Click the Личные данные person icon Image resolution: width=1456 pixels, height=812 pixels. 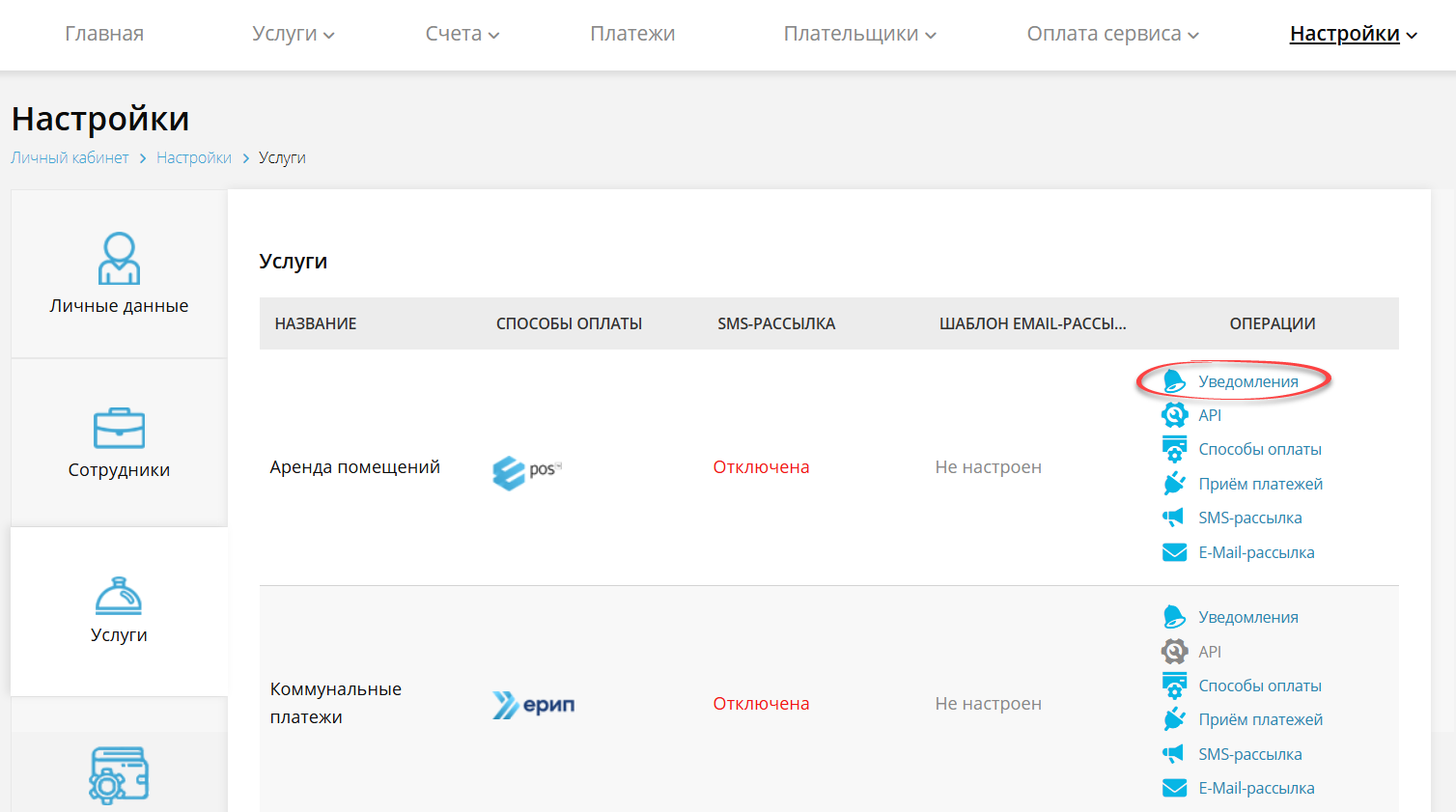(x=119, y=258)
